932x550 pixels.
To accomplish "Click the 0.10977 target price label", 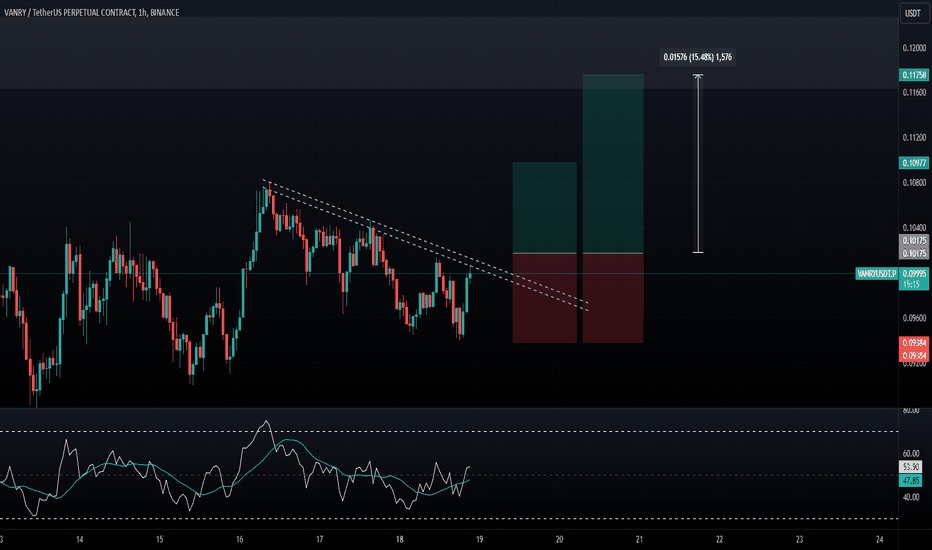I will tap(914, 163).
